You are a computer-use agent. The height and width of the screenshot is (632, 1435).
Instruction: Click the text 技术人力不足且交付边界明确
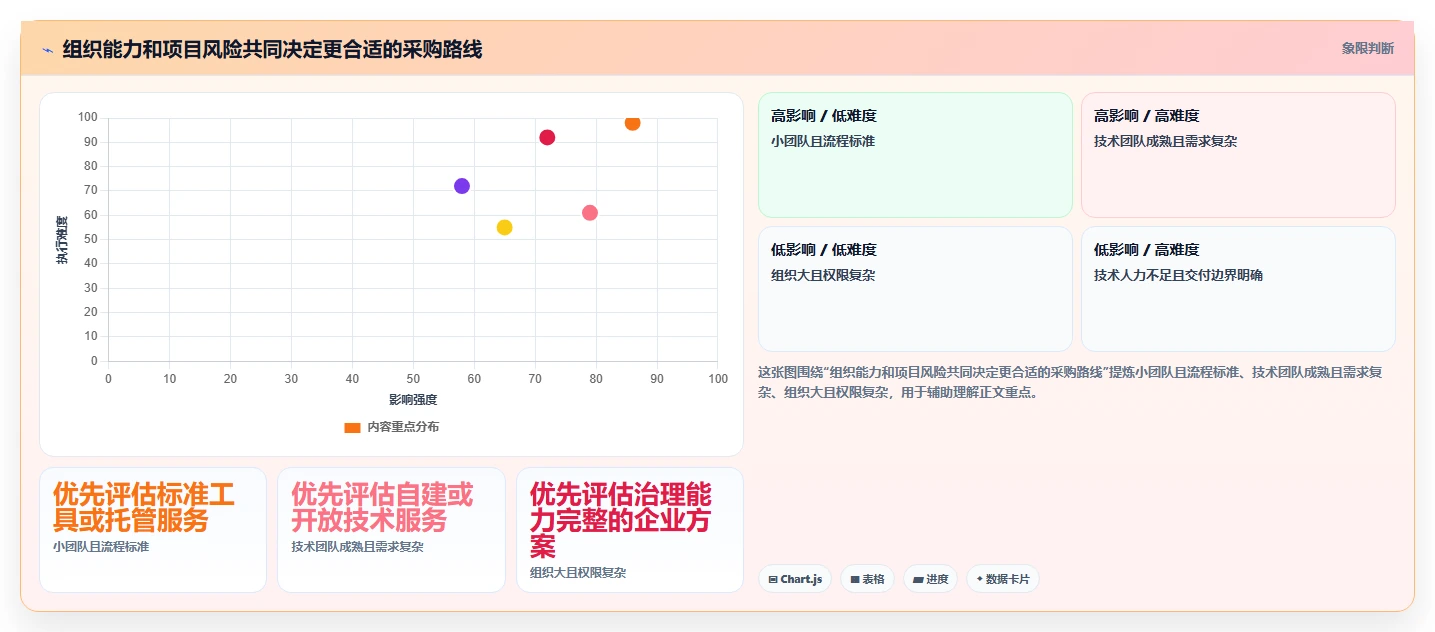tap(1178, 275)
